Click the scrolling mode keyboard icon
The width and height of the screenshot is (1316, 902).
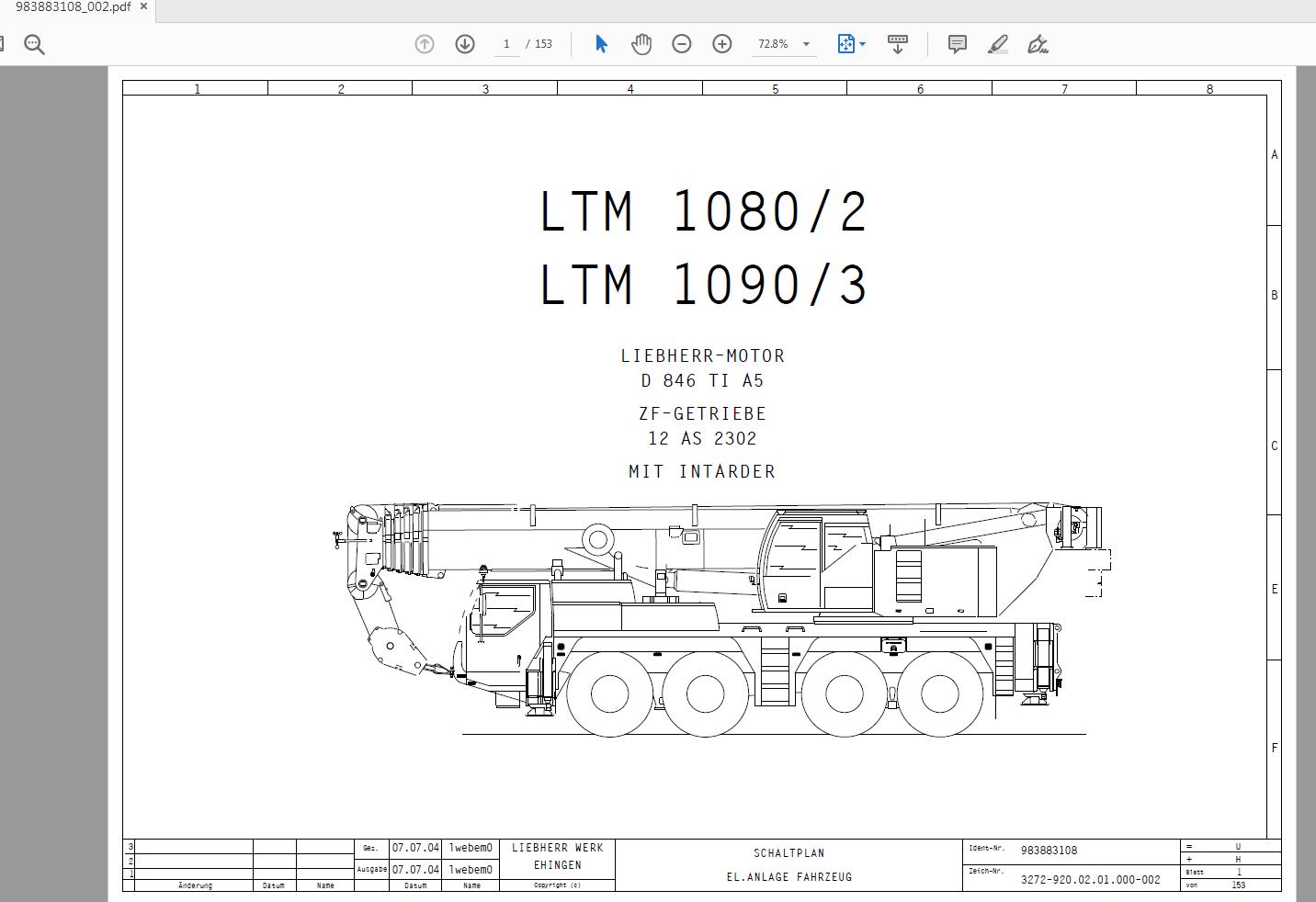[x=898, y=44]
